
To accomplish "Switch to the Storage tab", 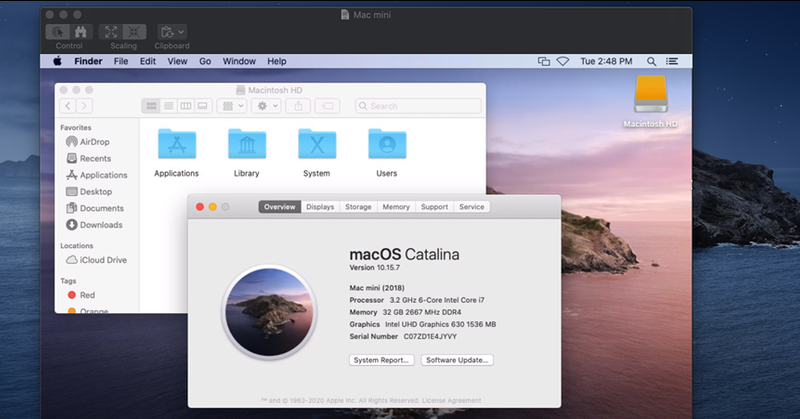I will point(358,207).
